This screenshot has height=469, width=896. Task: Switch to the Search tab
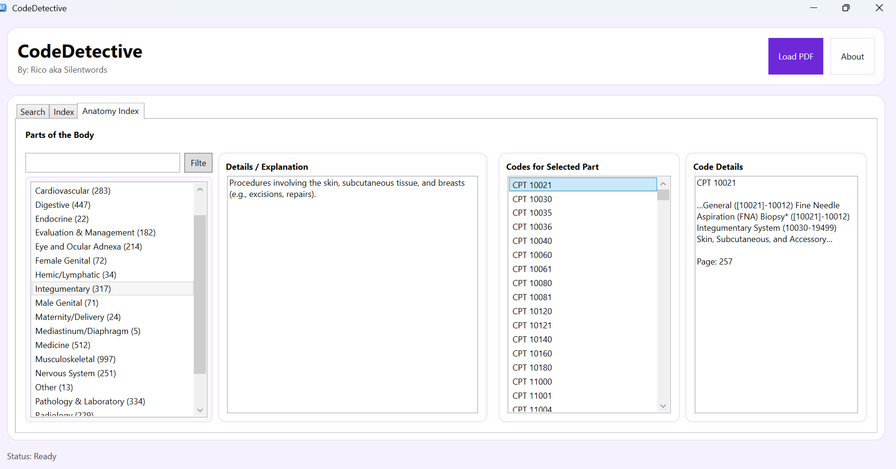pyautogui.click(x=33, y=112)
